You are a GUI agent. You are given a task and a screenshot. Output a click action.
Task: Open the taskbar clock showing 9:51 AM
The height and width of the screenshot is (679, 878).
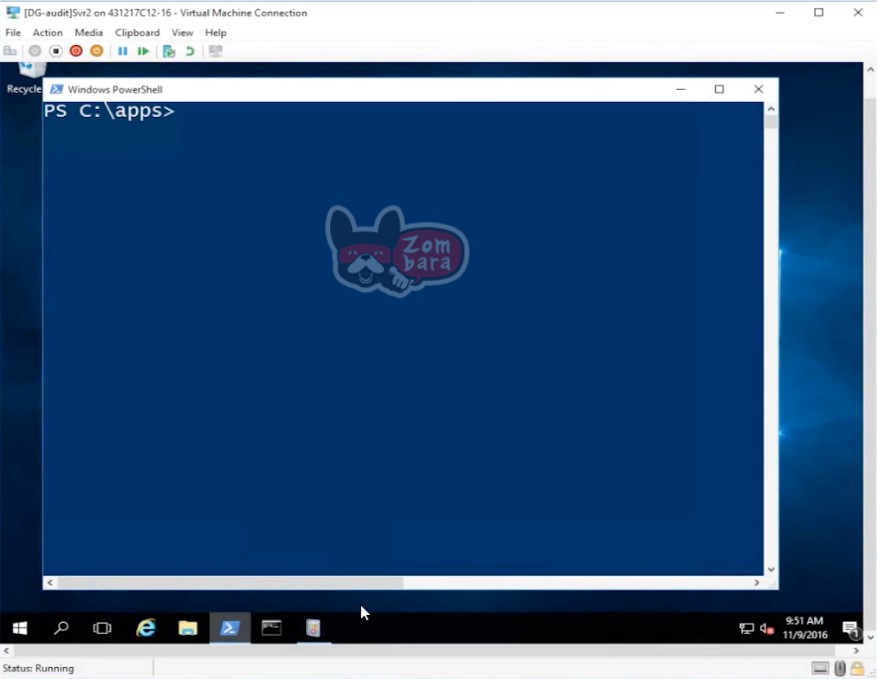click(805, 628)
